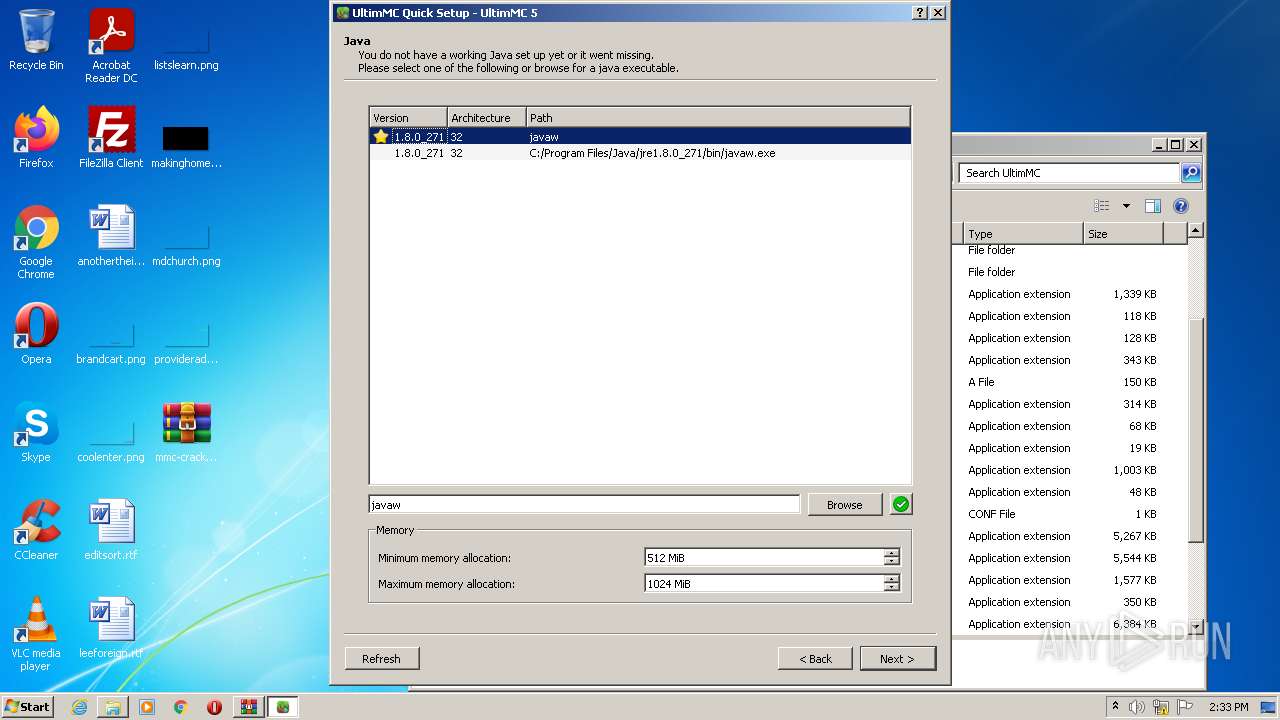This screenshot has height=720, width=1280.
Task: Click the Search UltimMC field
Action: point(1068,173)
